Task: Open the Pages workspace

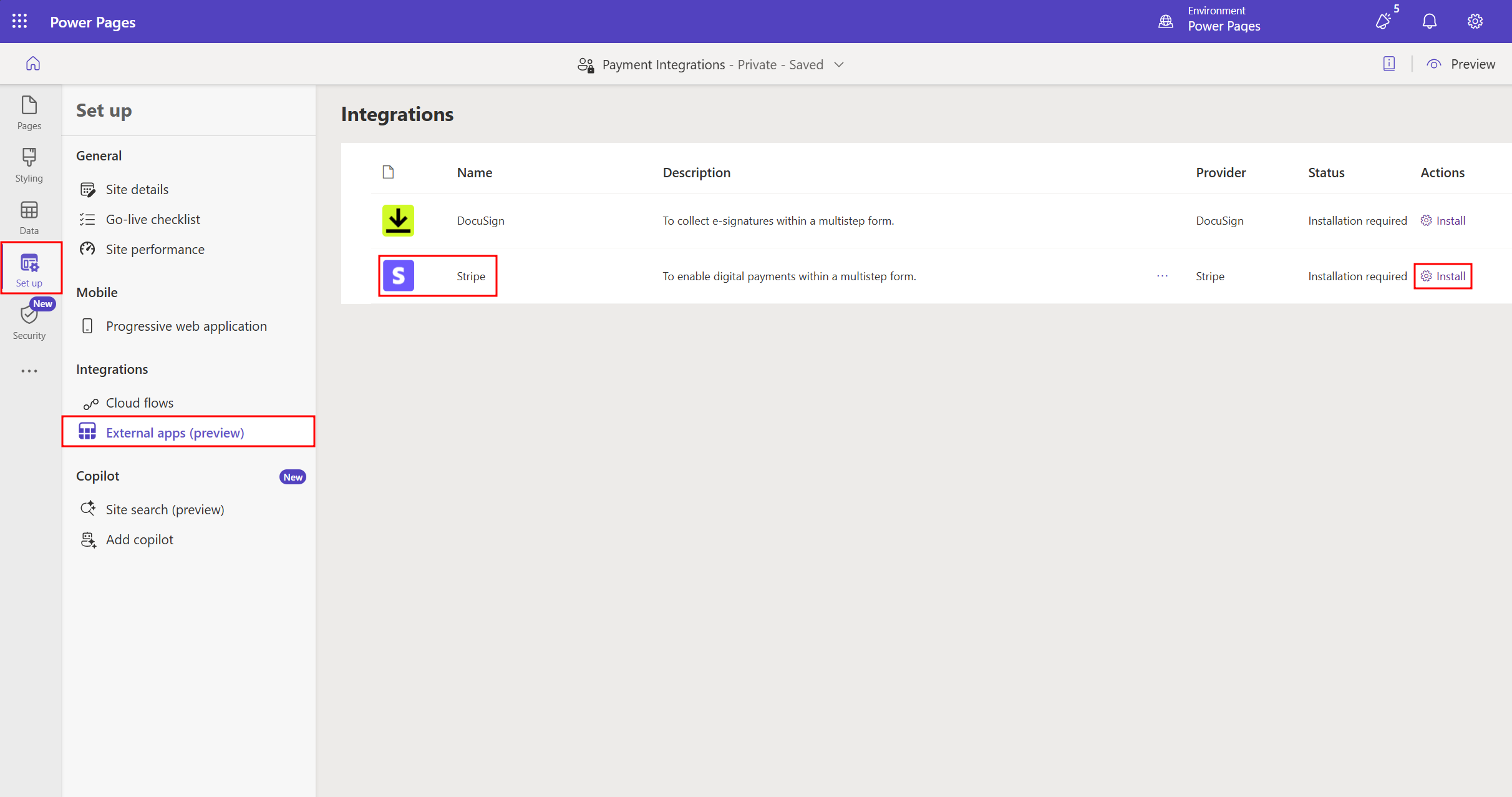Action: click(x=29, y=112)
